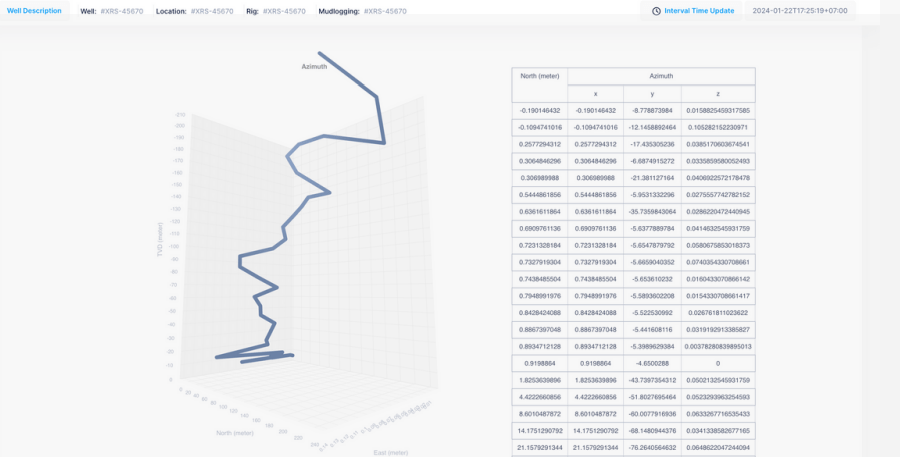Image resolution: width=900 pixels, height=457 pixels.
Task: Click the z sub-column header
Action: 717,93
